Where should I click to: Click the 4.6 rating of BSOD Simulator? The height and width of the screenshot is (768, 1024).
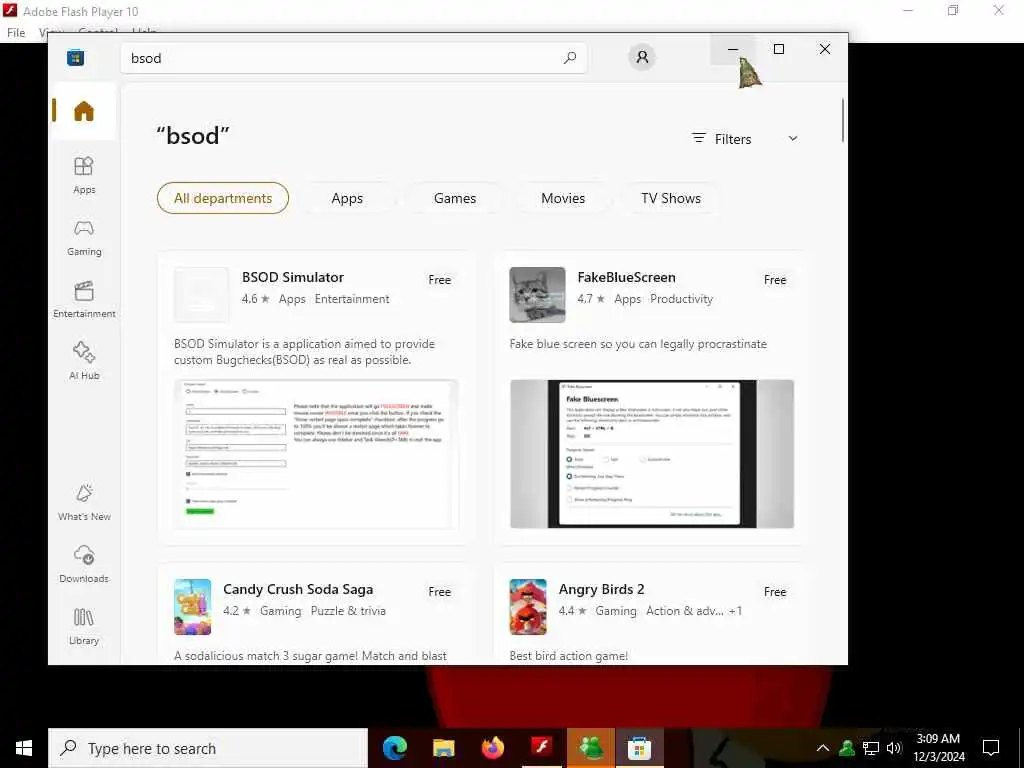[255, 299]
